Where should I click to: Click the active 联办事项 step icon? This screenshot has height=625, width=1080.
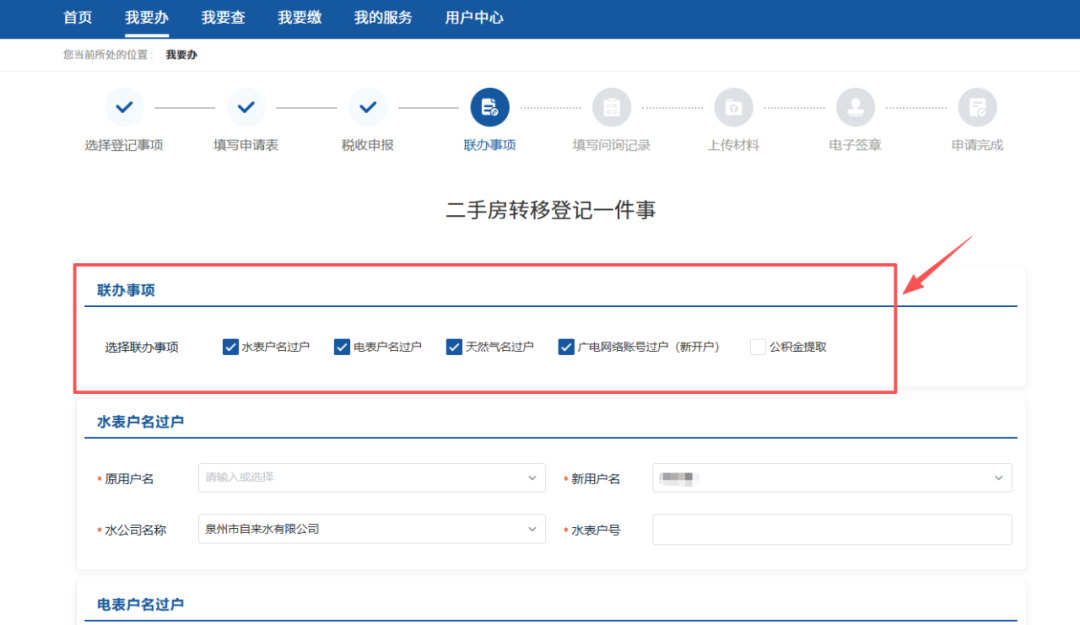click(x=490, y=107)
